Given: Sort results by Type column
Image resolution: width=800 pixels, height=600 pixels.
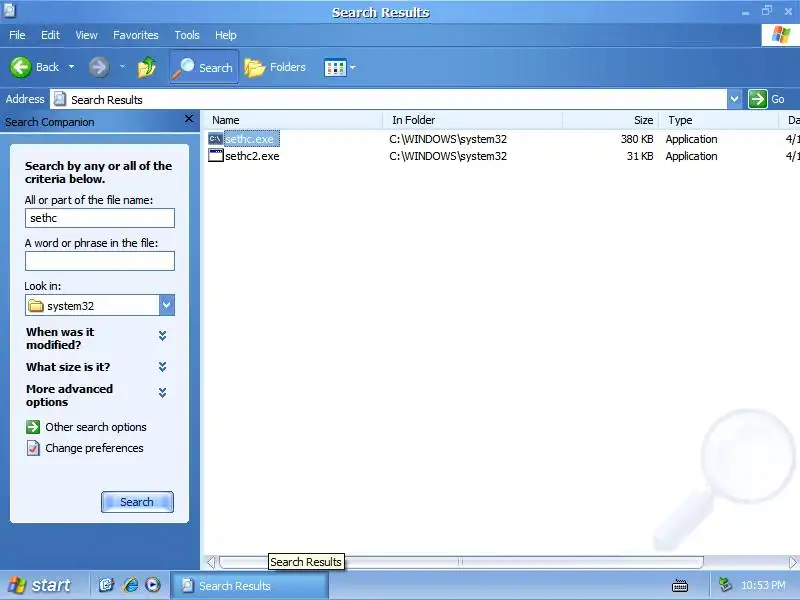Looking at the screenshot, I should pos(718,120).
